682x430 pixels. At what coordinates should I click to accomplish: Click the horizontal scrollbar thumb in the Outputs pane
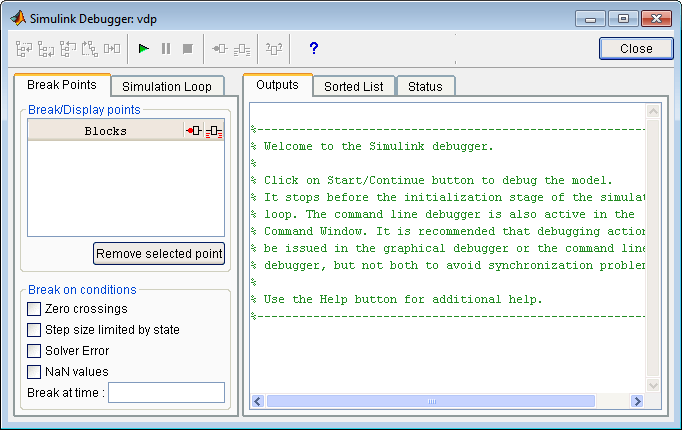click(x=431, y=401)
